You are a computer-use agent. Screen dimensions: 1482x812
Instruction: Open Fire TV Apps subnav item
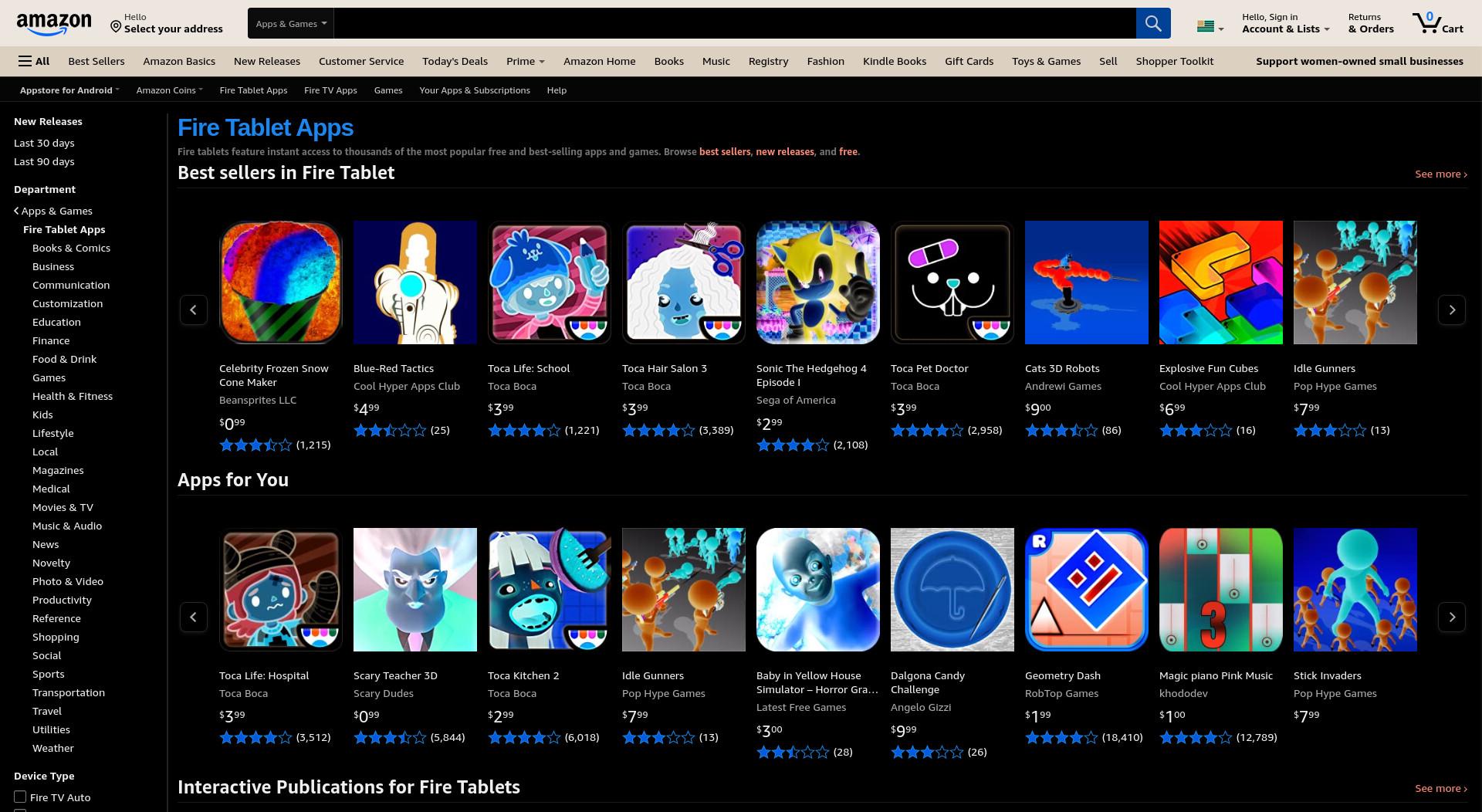click(x=330, y=90)
